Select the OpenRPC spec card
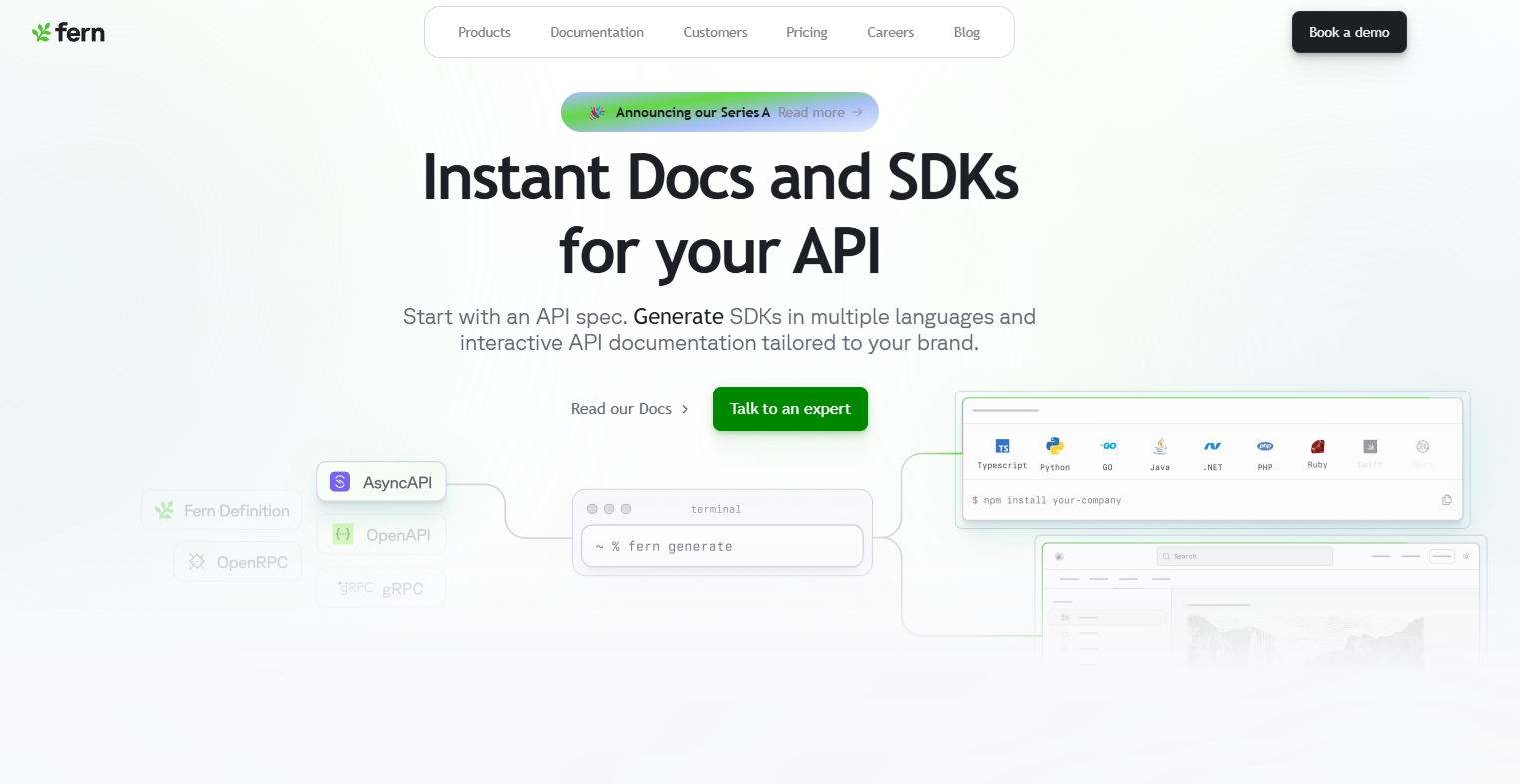The width and height of the screenshot is (1520, 784). [x=238, y=562]
